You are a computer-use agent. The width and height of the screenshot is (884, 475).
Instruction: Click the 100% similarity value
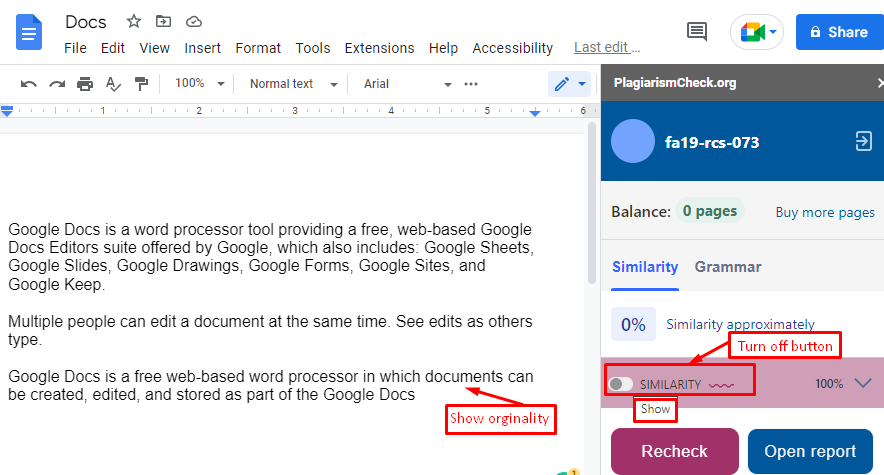tap(829, 384)
